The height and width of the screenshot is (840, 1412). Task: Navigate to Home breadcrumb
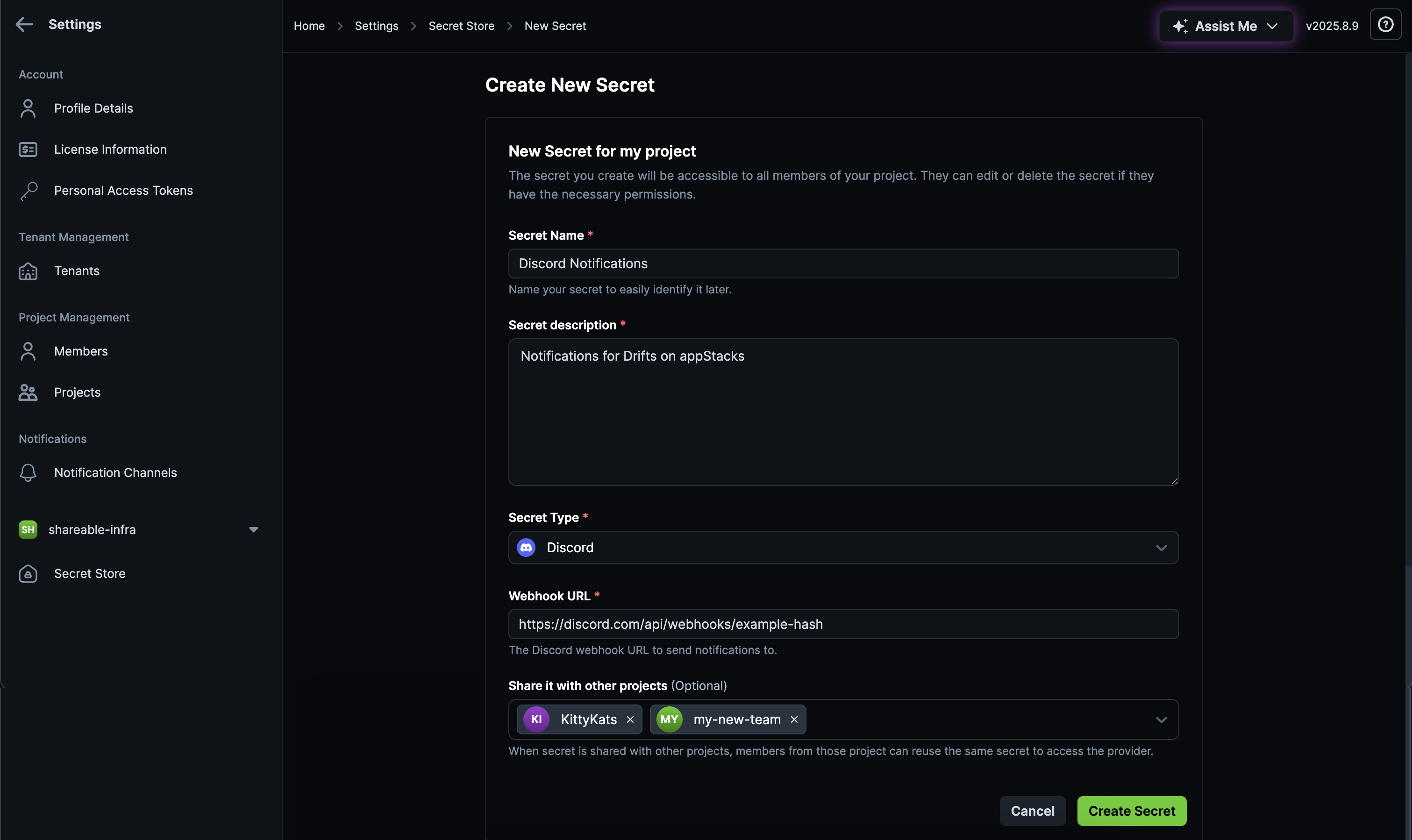pyautogui.click(x=309, y=26)
